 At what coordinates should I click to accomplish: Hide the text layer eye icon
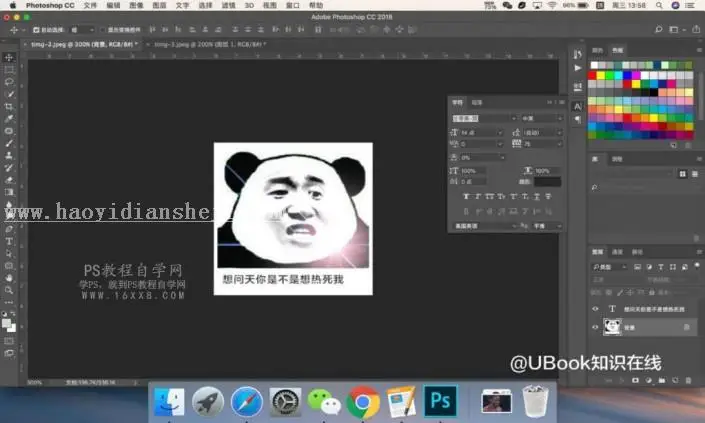(x=595, y=309)
